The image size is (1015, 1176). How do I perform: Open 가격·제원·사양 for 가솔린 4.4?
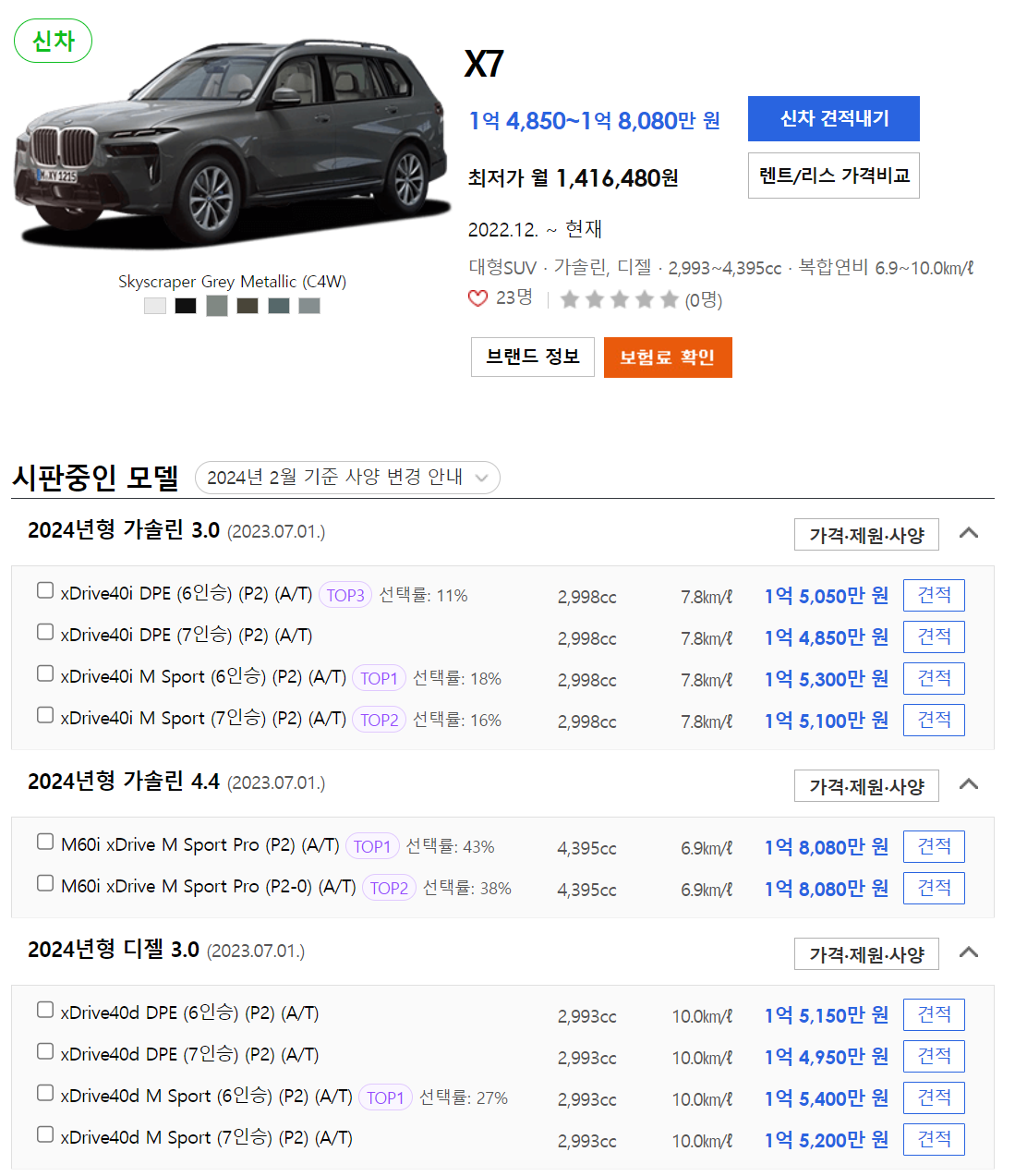click(x=866, y=786)
